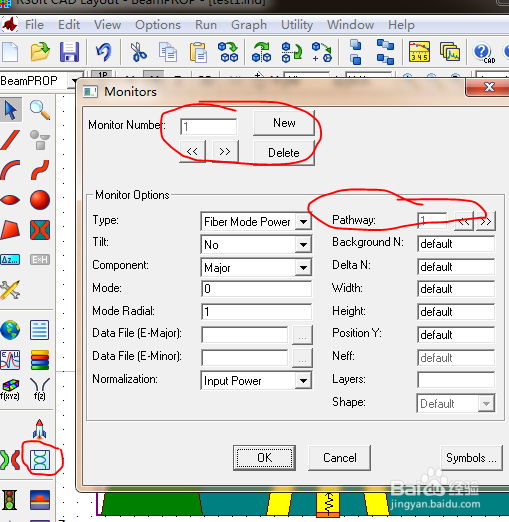Screen dimensions: 509x522
Task: Expand the Shape dropdown
Action: (486, 403)
